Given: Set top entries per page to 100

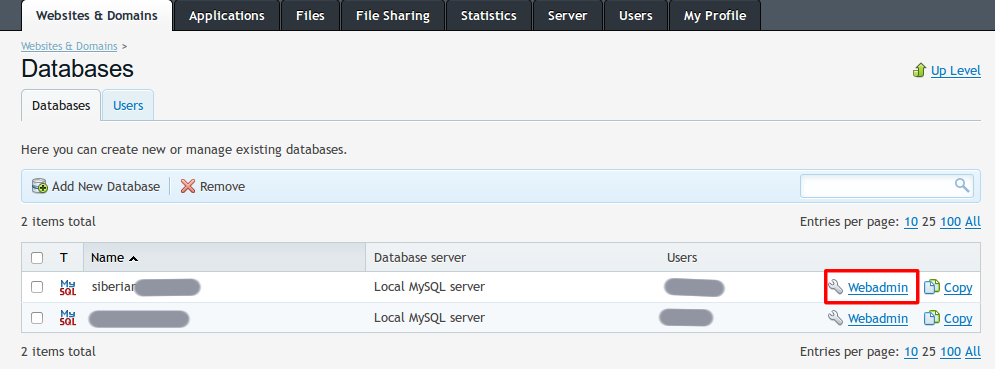Looking at the screenshot, I should (x=950, y=222).
